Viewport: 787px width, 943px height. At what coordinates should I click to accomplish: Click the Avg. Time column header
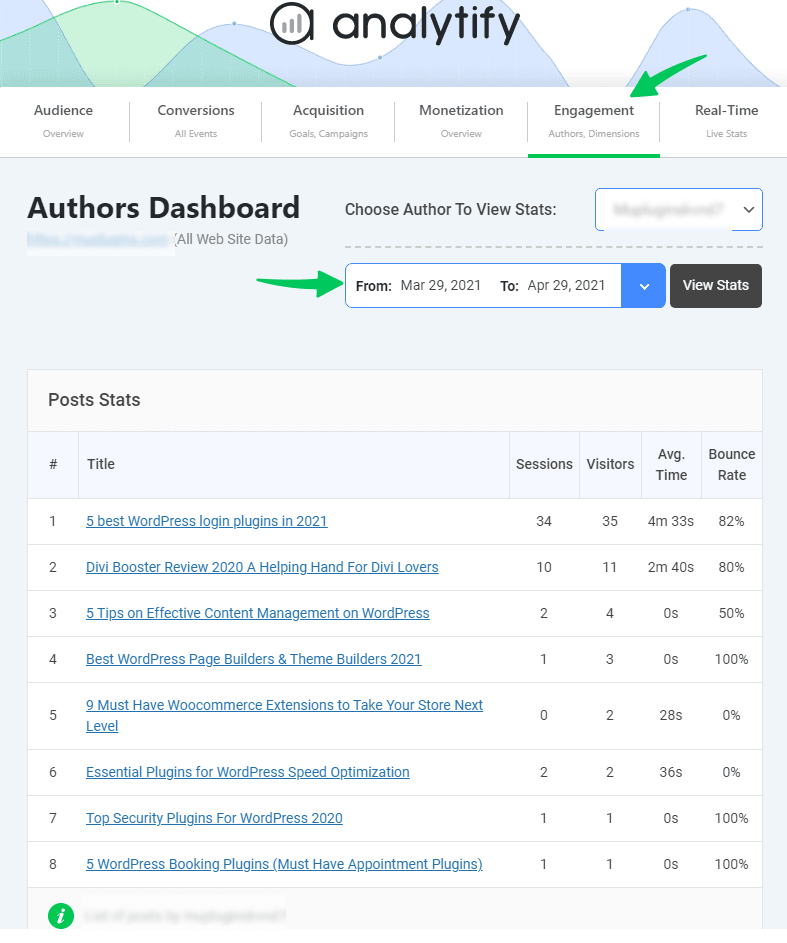[671, 464]
